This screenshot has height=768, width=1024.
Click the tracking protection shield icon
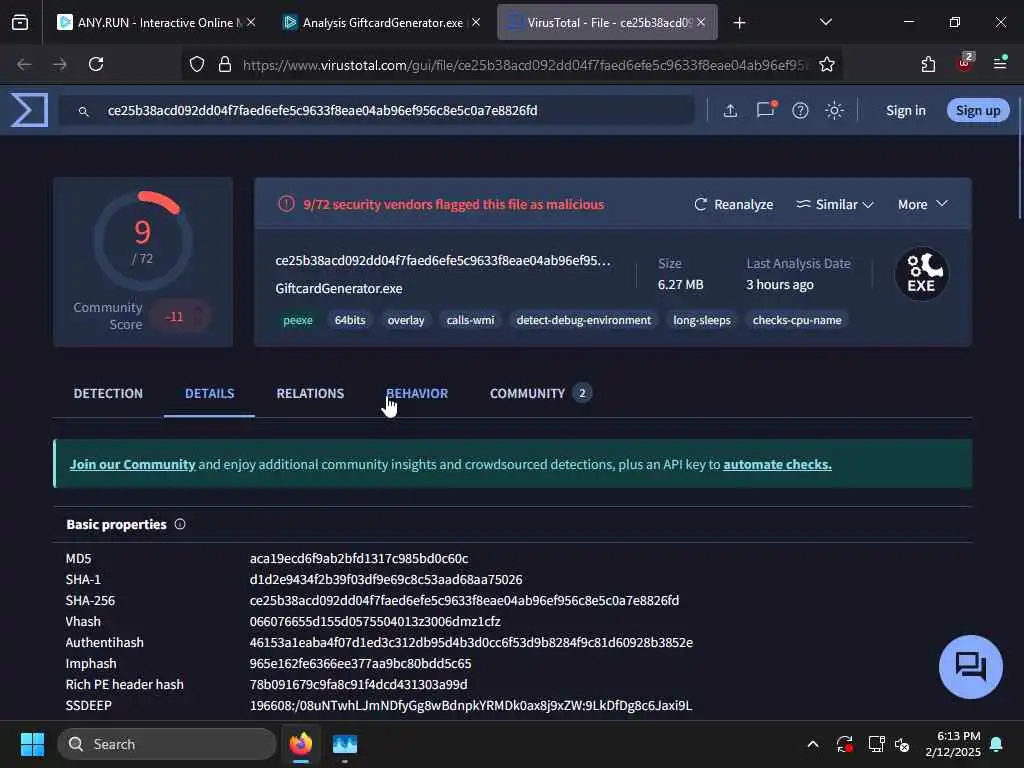tap(197, 64)
